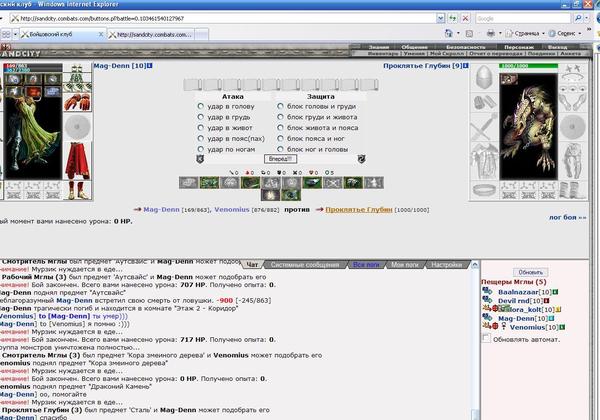
Task: Click the 'Выход' game menu item
Action: 557,47
